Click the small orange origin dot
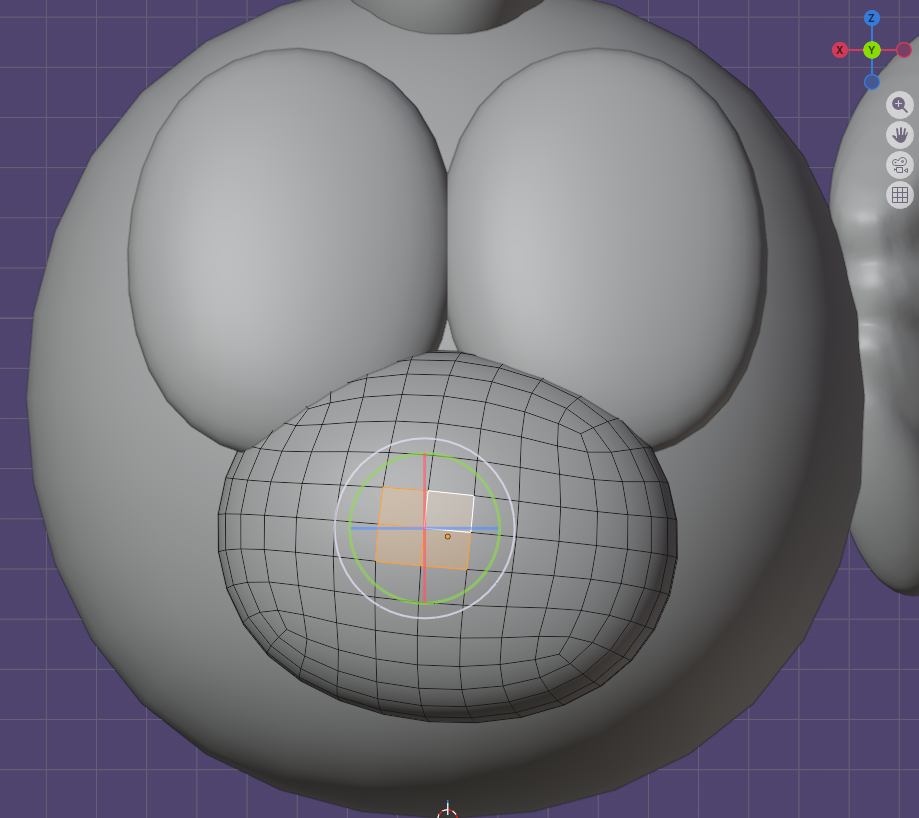 pos(447,536)
